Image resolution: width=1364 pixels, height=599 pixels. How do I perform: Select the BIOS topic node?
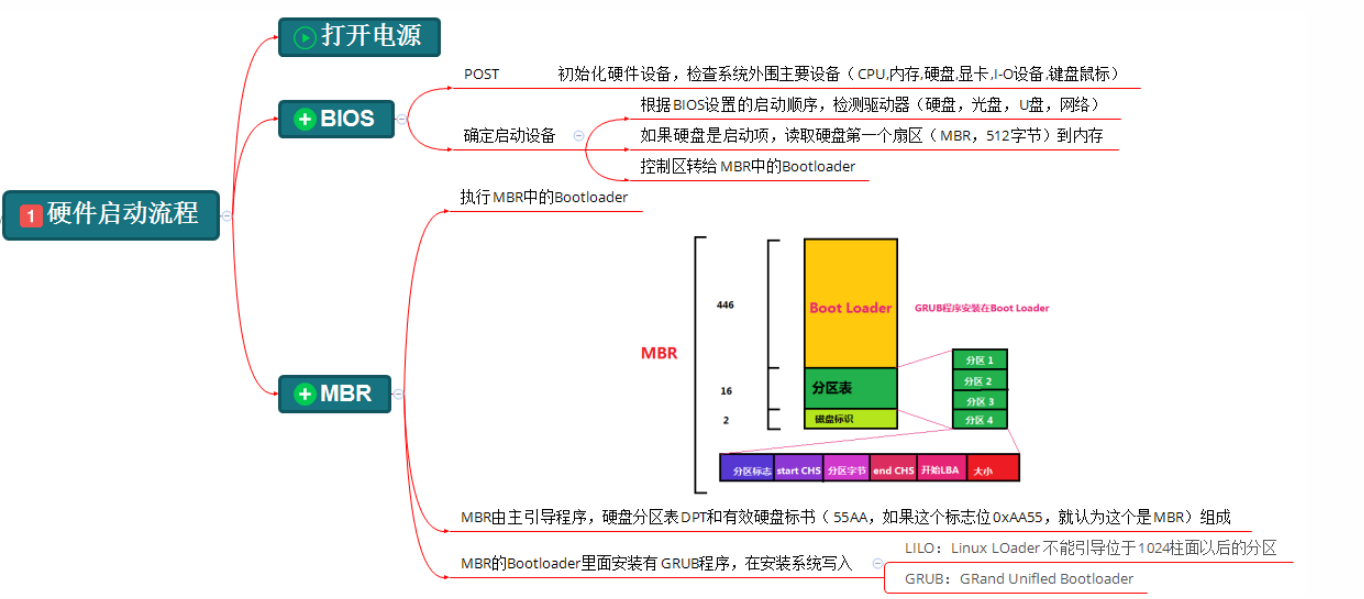[336, 119]
